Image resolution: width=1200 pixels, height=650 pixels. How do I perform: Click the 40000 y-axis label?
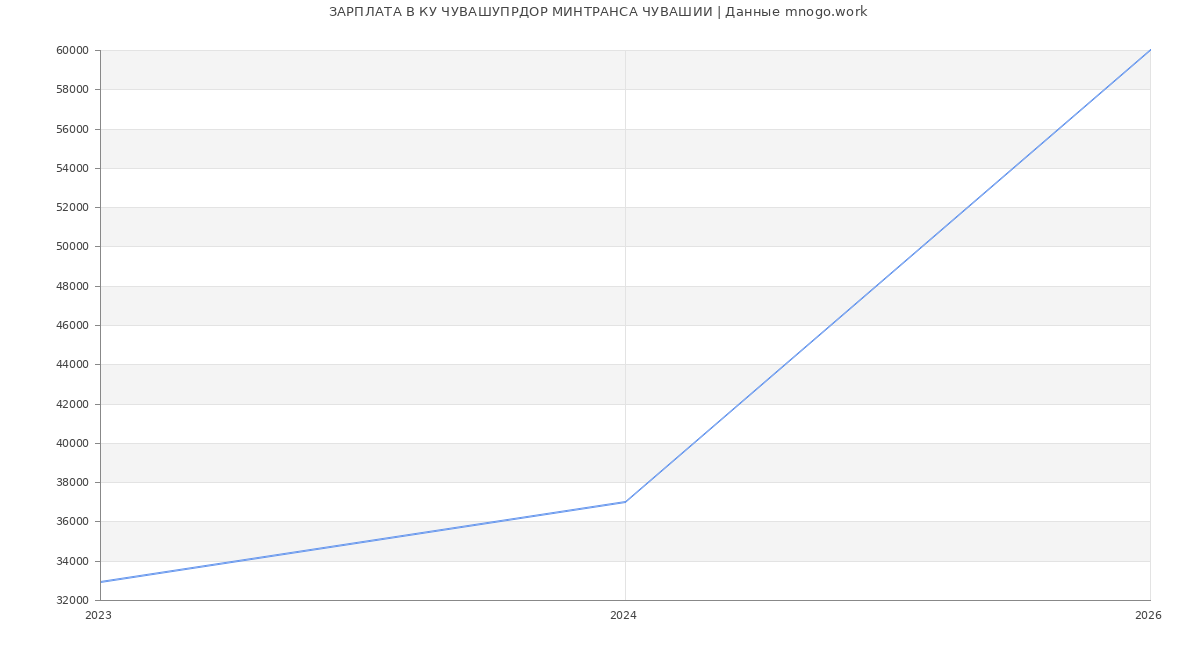coord(72,443)
